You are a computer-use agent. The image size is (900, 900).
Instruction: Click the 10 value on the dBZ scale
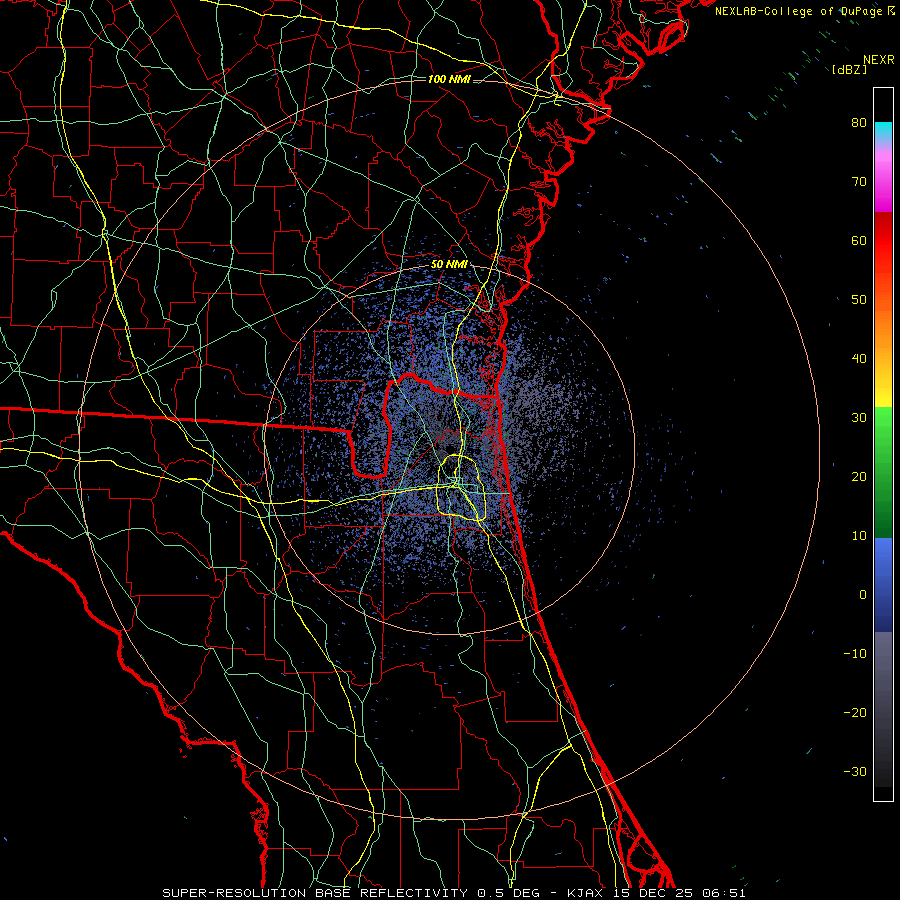point(859,536)
